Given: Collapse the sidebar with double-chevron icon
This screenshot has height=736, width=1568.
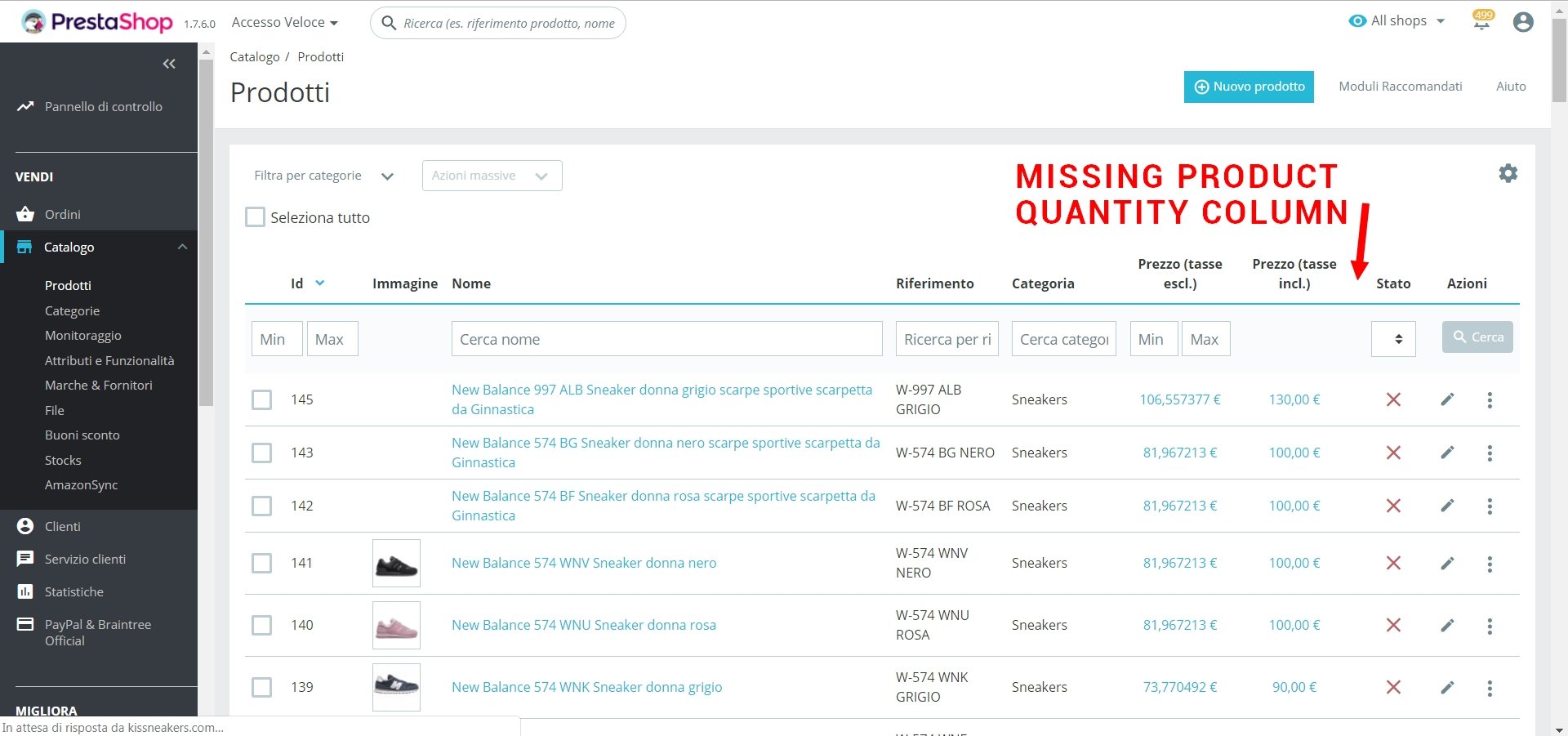Looking at the screenshot, I should pyautogui.click(x=169, y=64).
